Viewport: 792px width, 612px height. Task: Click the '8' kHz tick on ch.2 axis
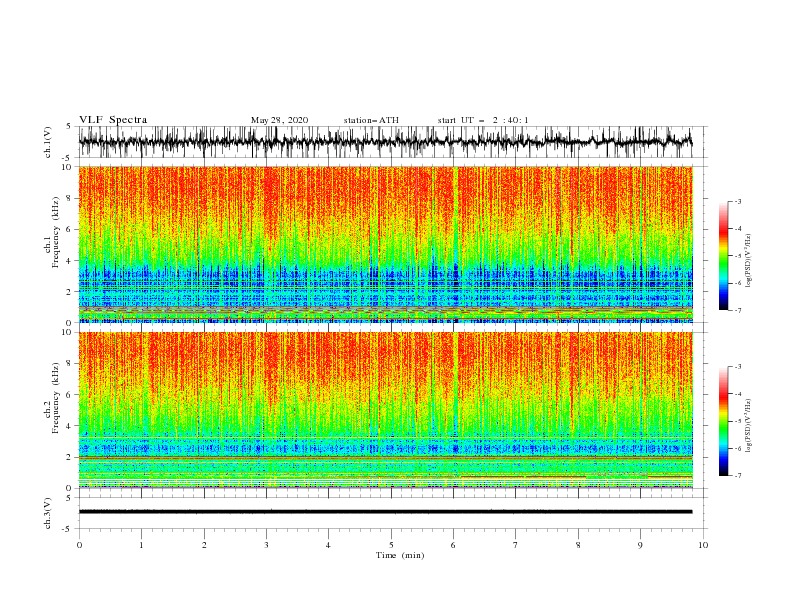click(70, 364)
